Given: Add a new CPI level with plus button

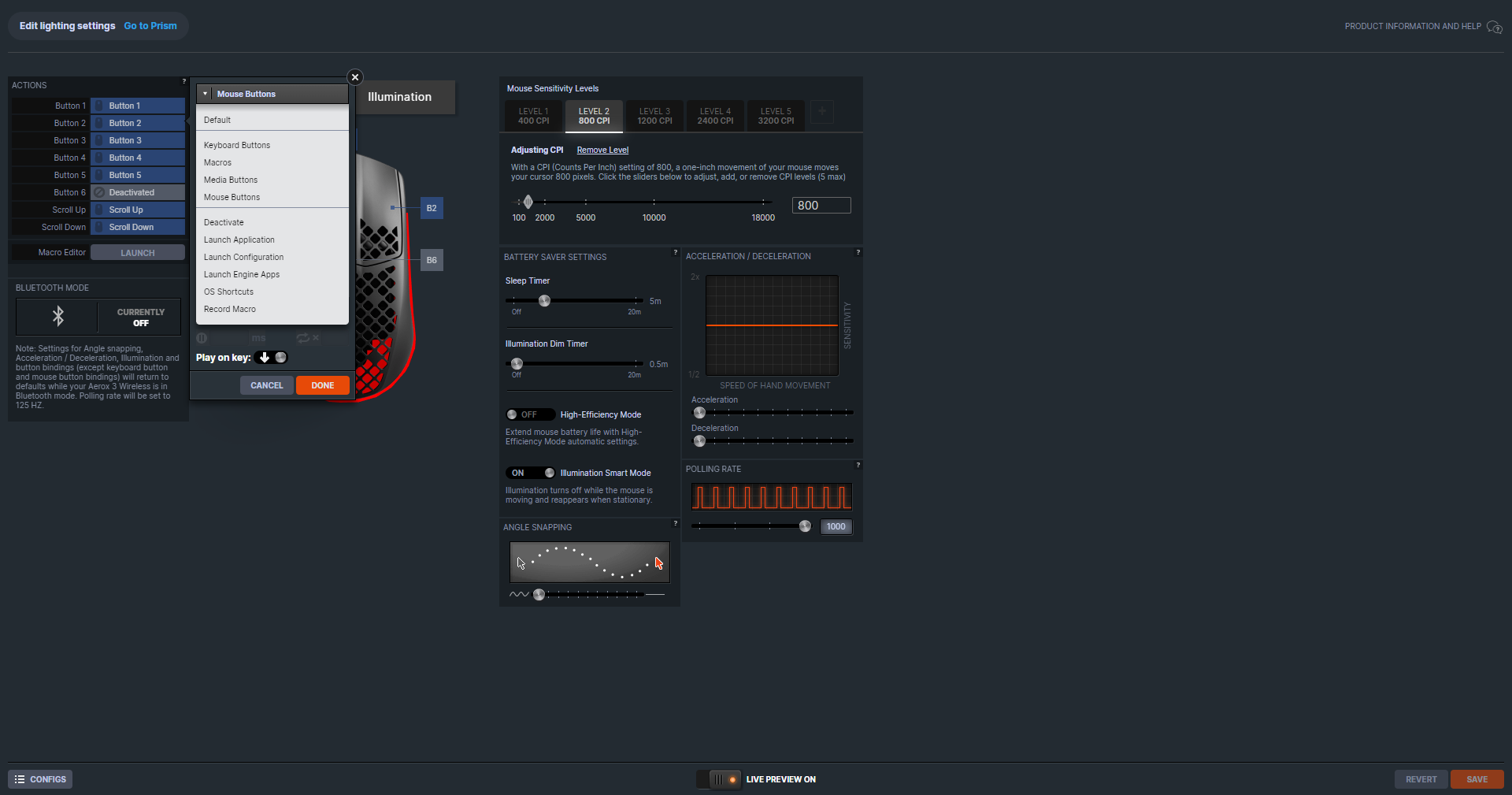Looking at the screenshot, I should pos(822,112).
